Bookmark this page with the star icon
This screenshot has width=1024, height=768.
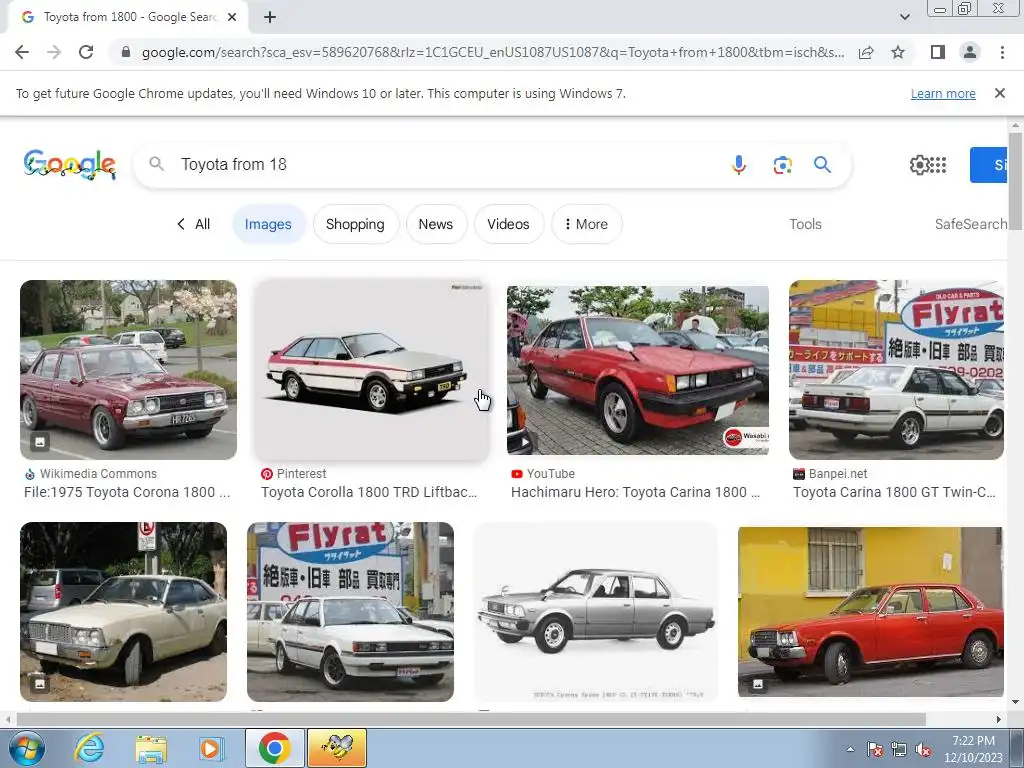[898, 52]
